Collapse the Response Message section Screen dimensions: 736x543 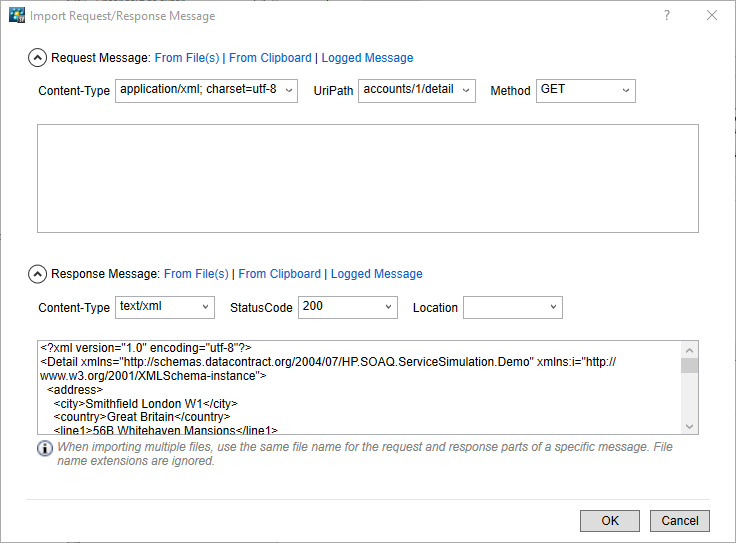click(x=37, y=274)
